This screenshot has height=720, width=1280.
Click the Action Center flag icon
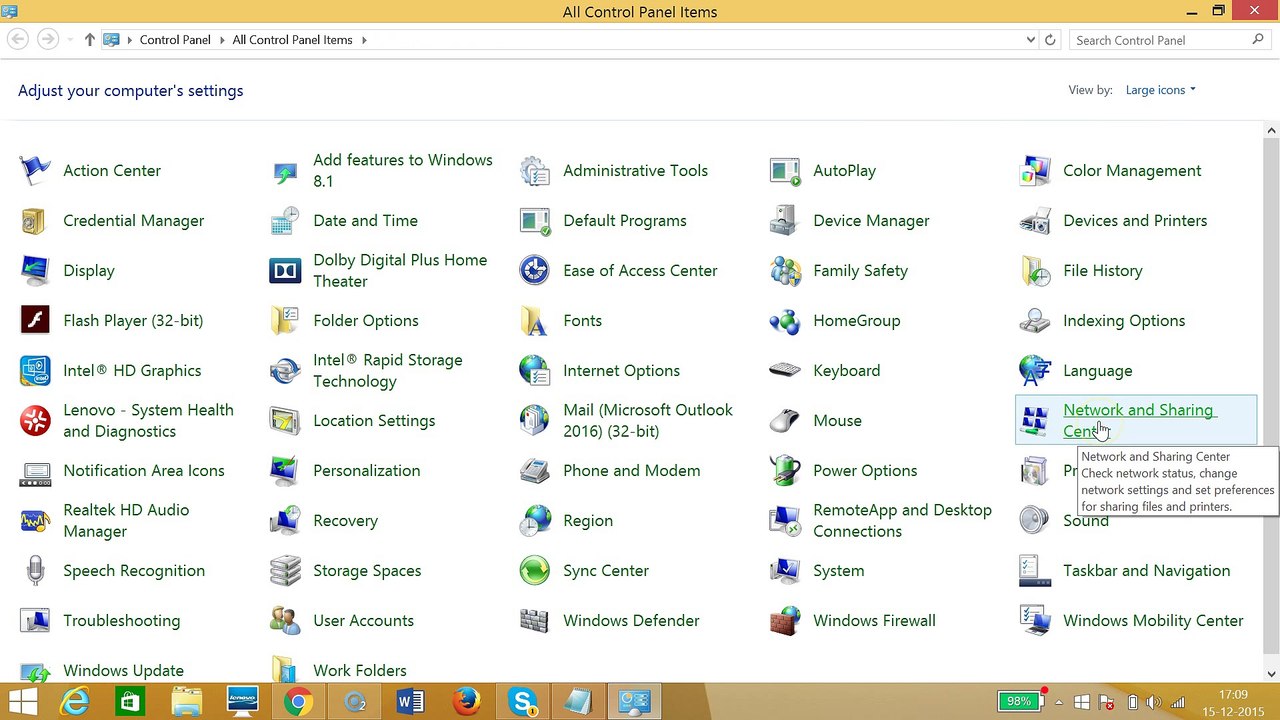[x=35, y=171]
